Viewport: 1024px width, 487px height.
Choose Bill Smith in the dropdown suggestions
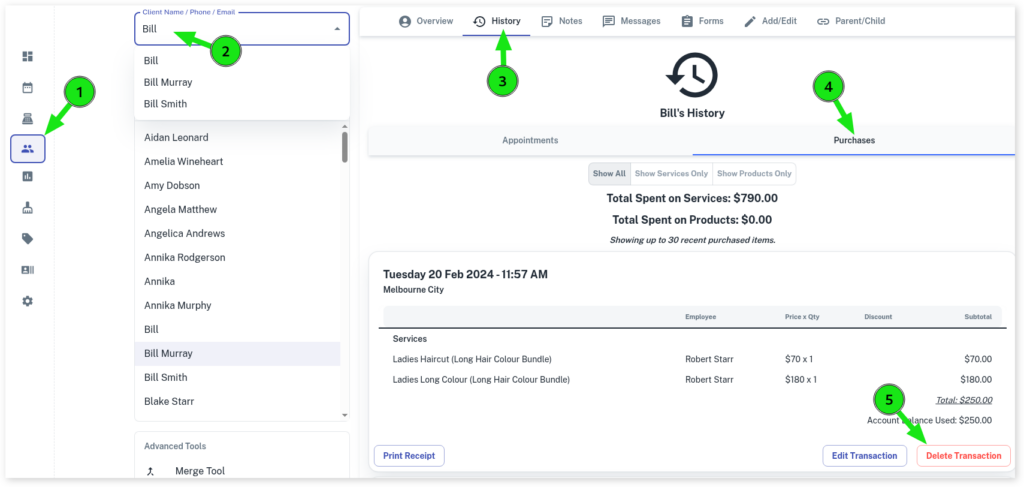click(165, 104)
